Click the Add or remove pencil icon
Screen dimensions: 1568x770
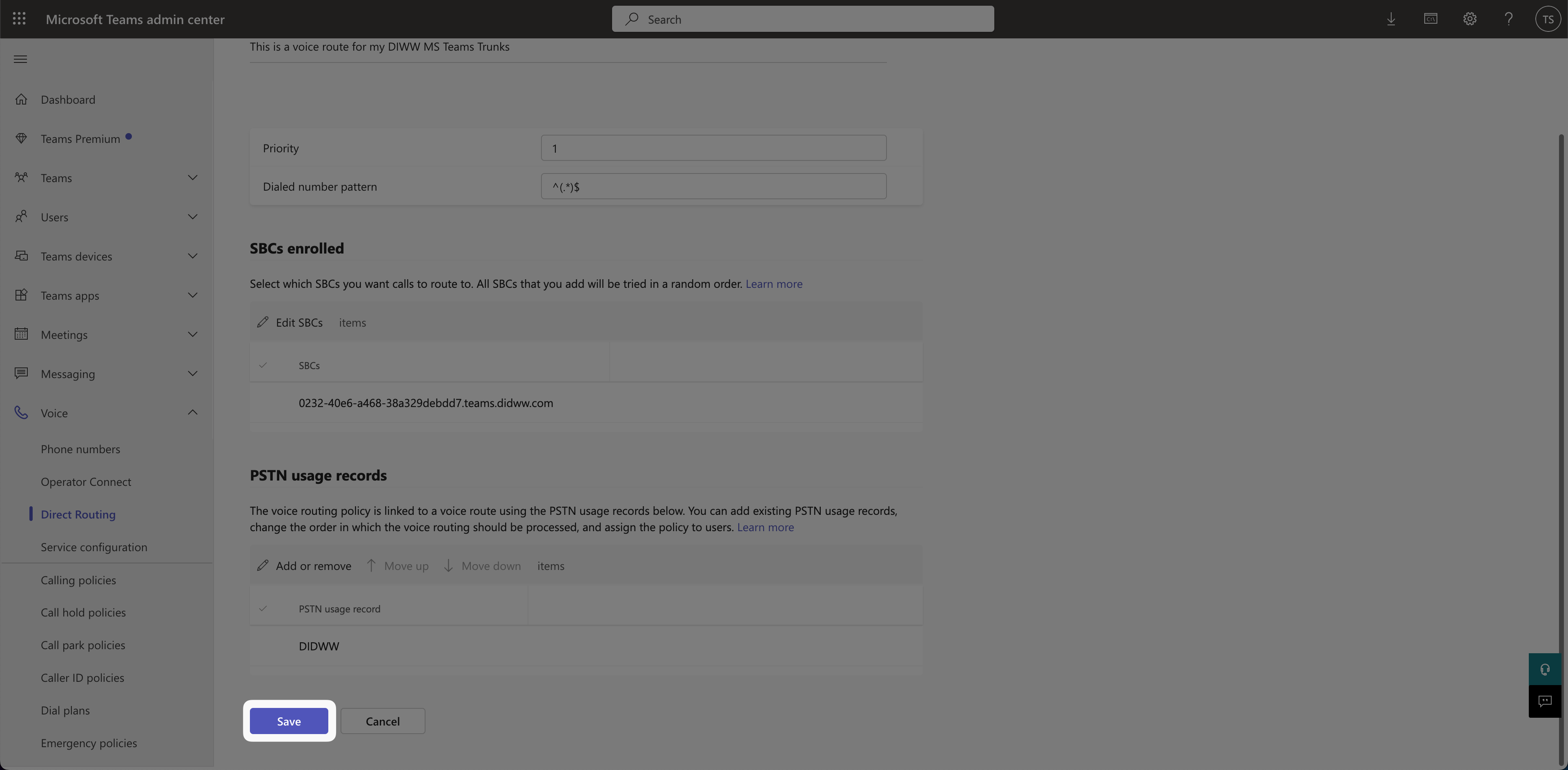pos(262,565)
